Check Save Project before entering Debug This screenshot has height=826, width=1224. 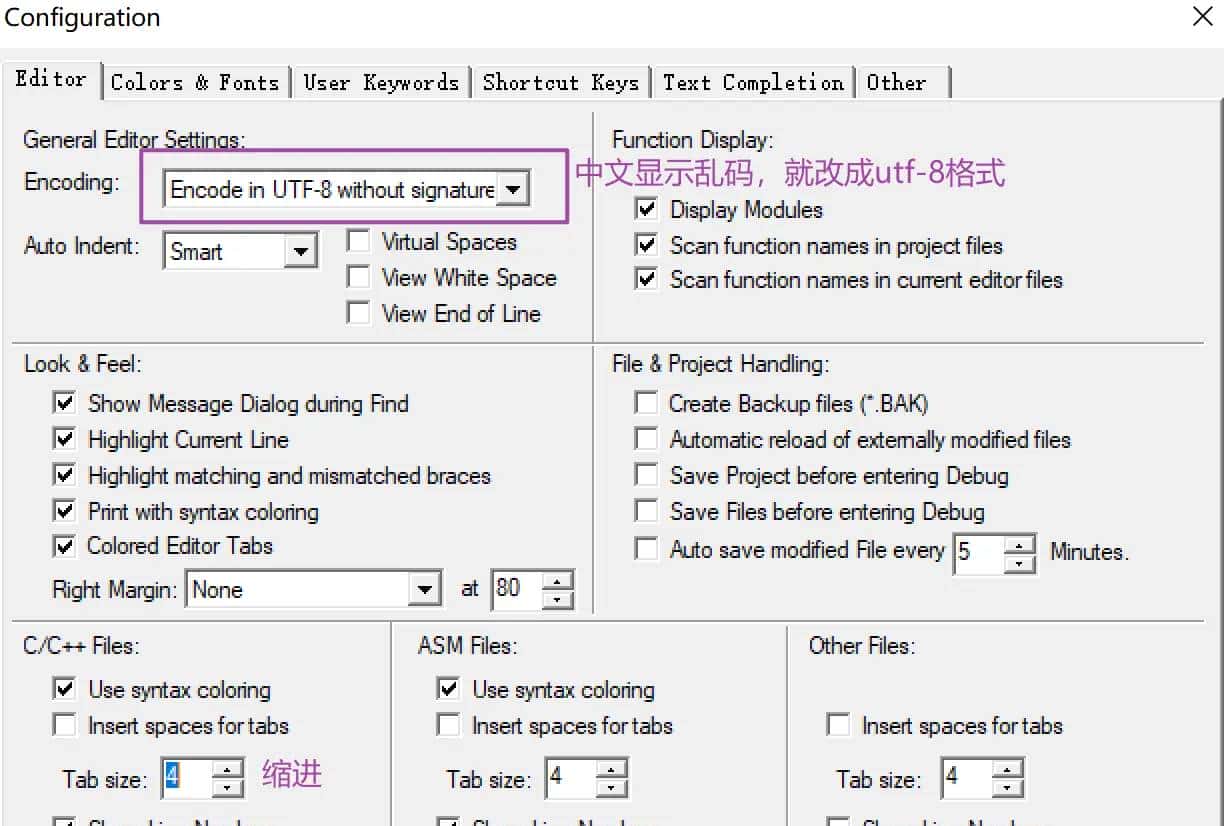[x=645, y=475]
